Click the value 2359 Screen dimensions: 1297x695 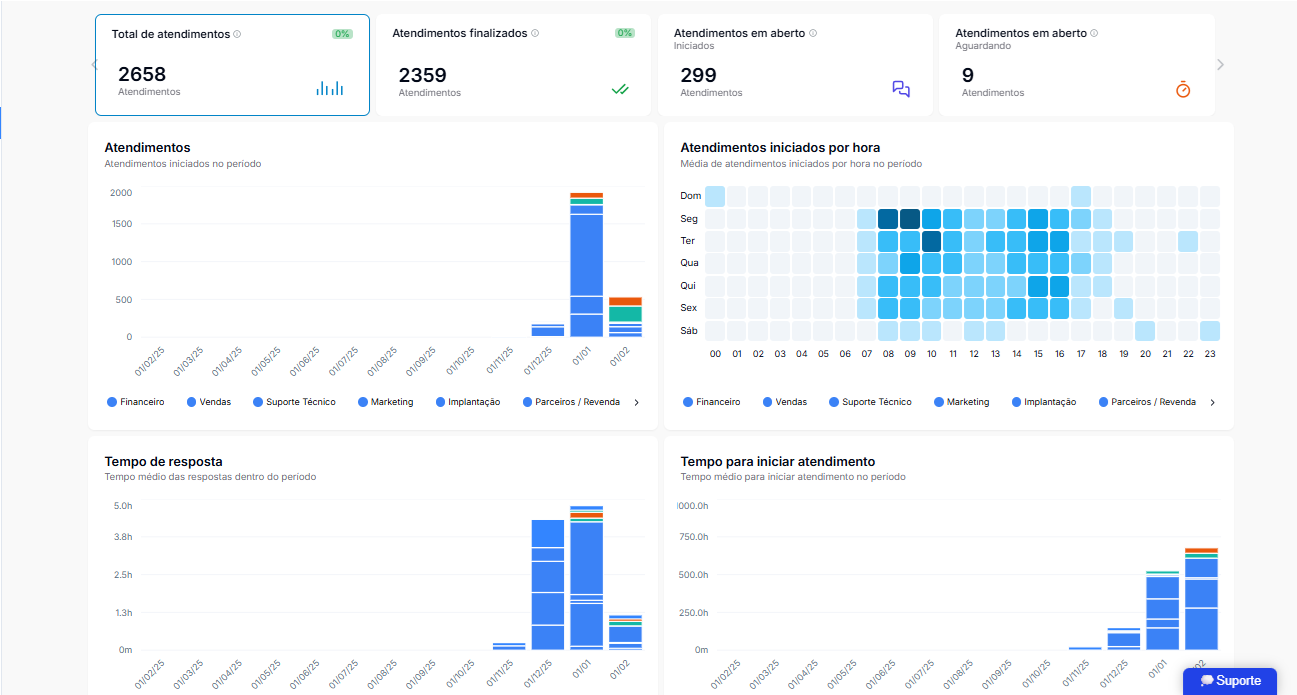[x=422, y=75]
